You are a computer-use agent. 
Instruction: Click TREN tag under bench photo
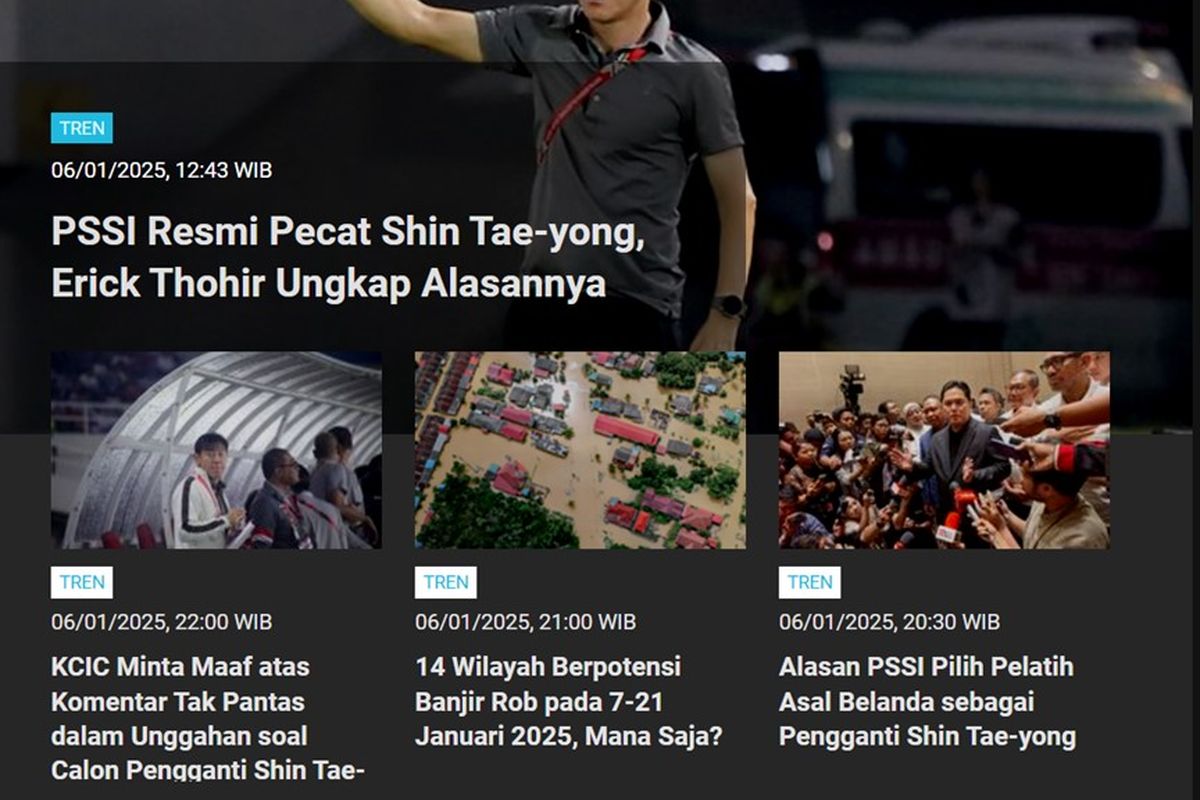82,582
